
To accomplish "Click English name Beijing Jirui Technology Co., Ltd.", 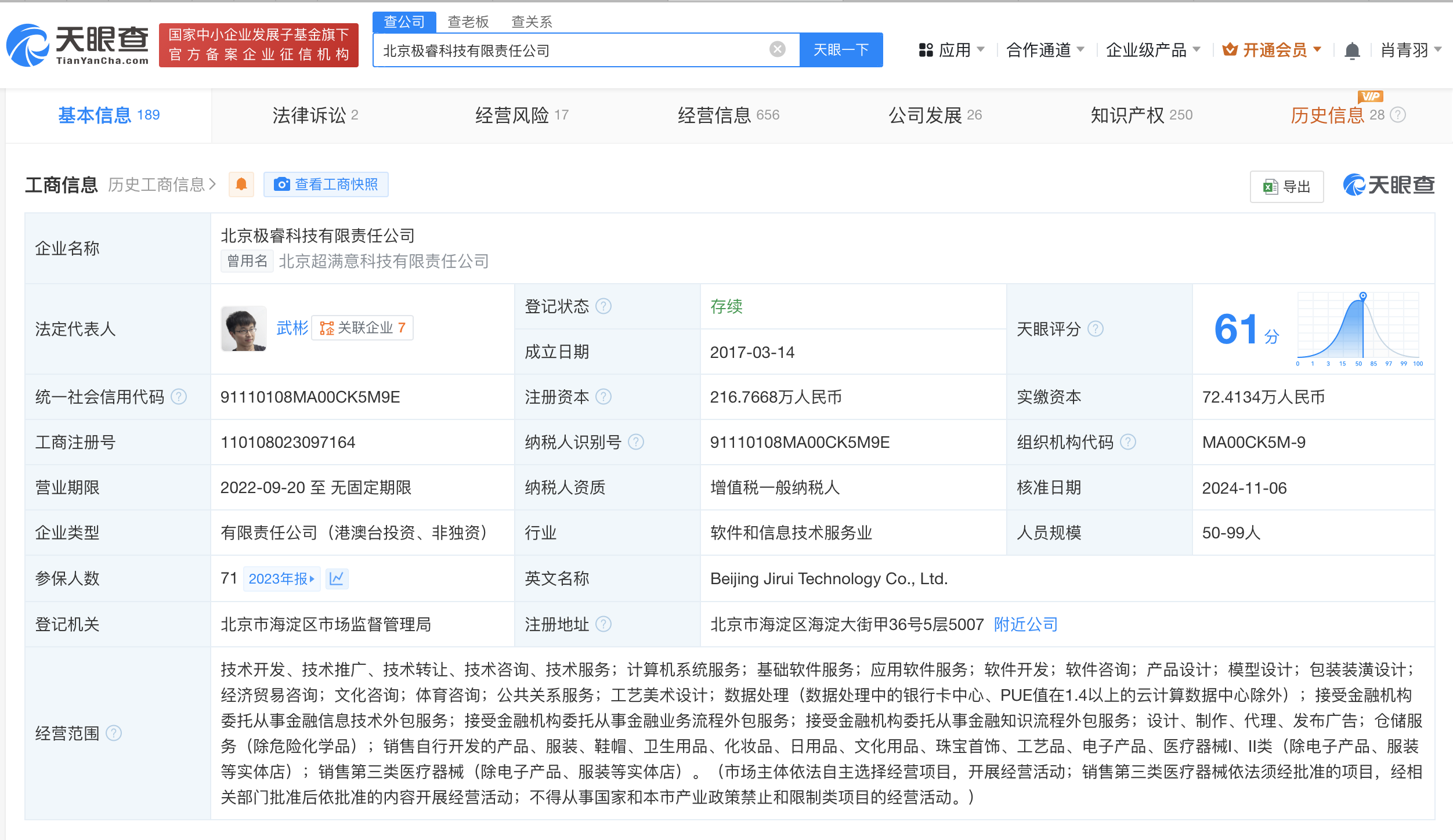I will pyautogui.click(x=829, y=578).
